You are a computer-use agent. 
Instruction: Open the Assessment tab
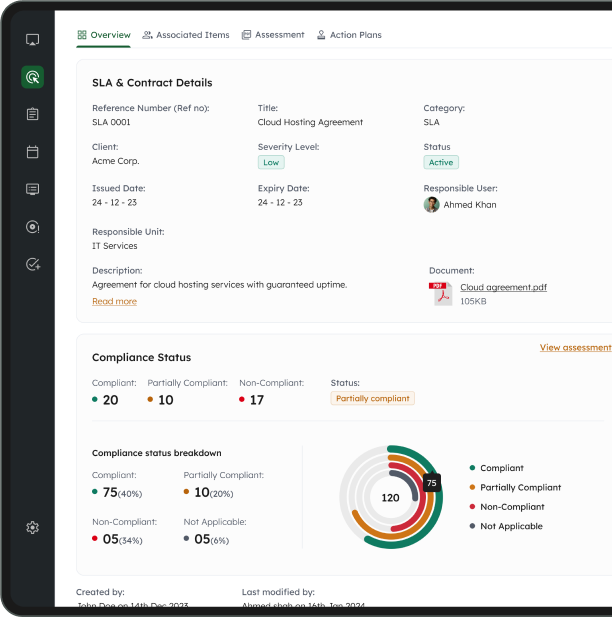tap(273, 35)
